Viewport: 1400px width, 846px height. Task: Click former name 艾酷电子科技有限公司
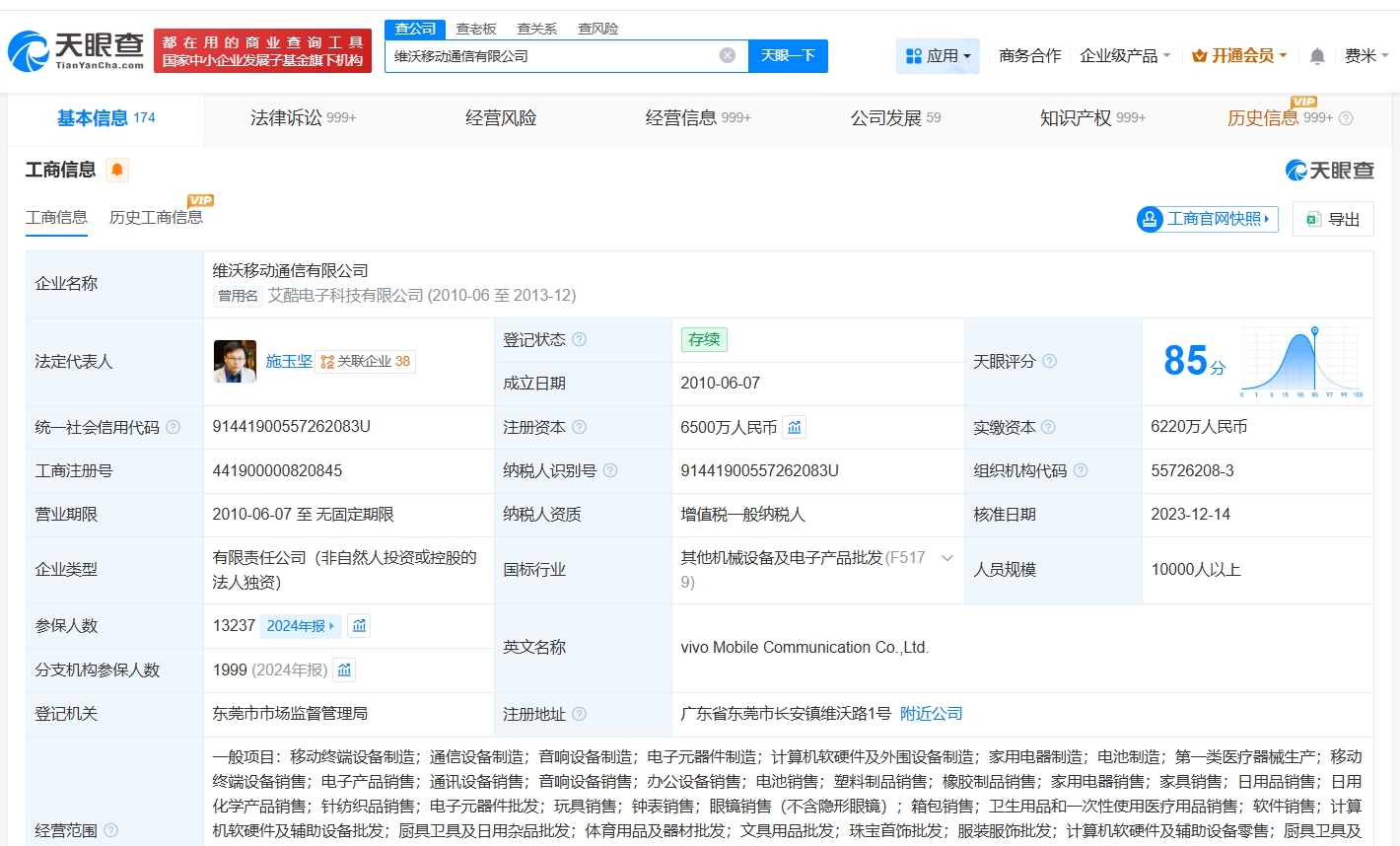[x=345, y=295]
